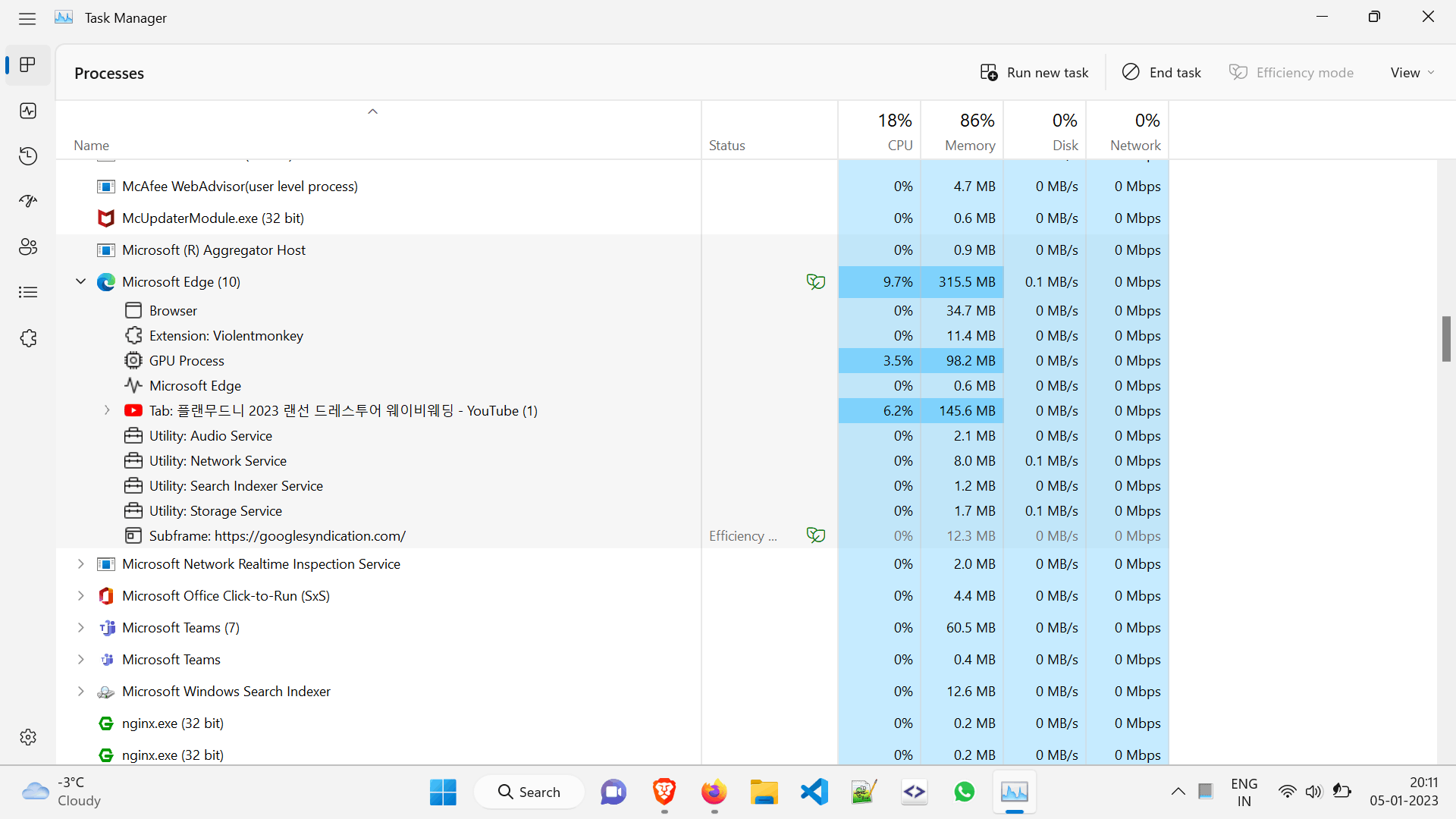1456x819 pixels.
Task: Sort processes by Memory column
Action: click(x=969, y=145)
